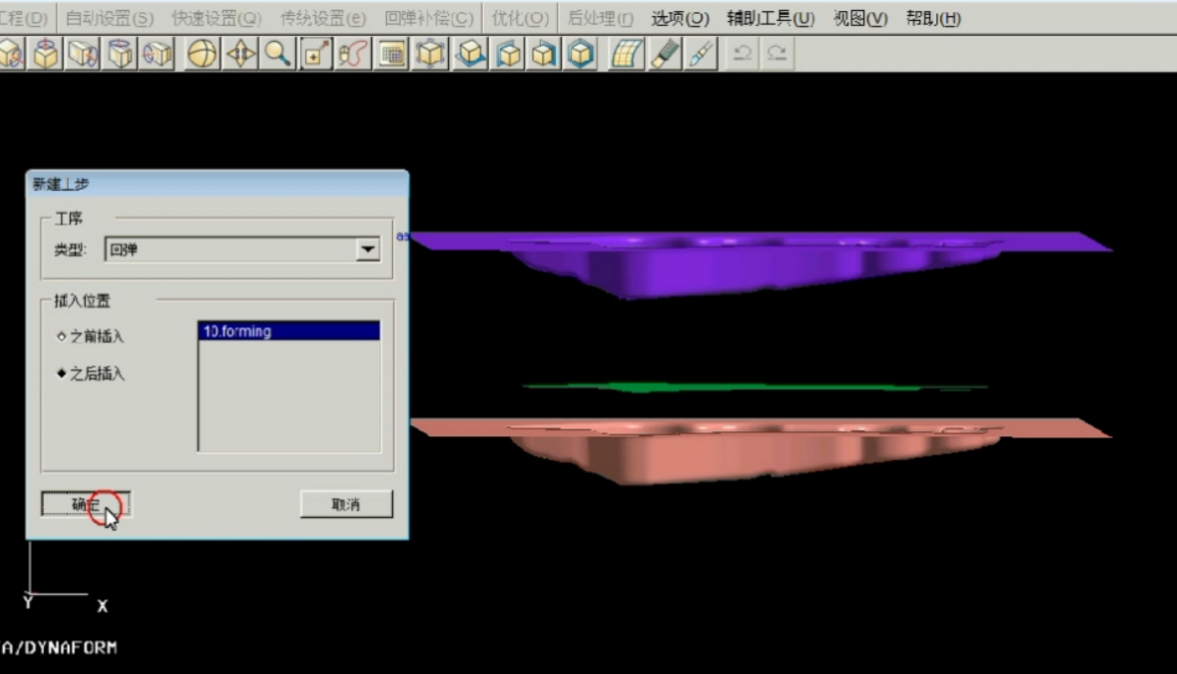Select the 之后插入 radio button
Viewport: 1177px width, 674px height.
click(x=62, y=374)
